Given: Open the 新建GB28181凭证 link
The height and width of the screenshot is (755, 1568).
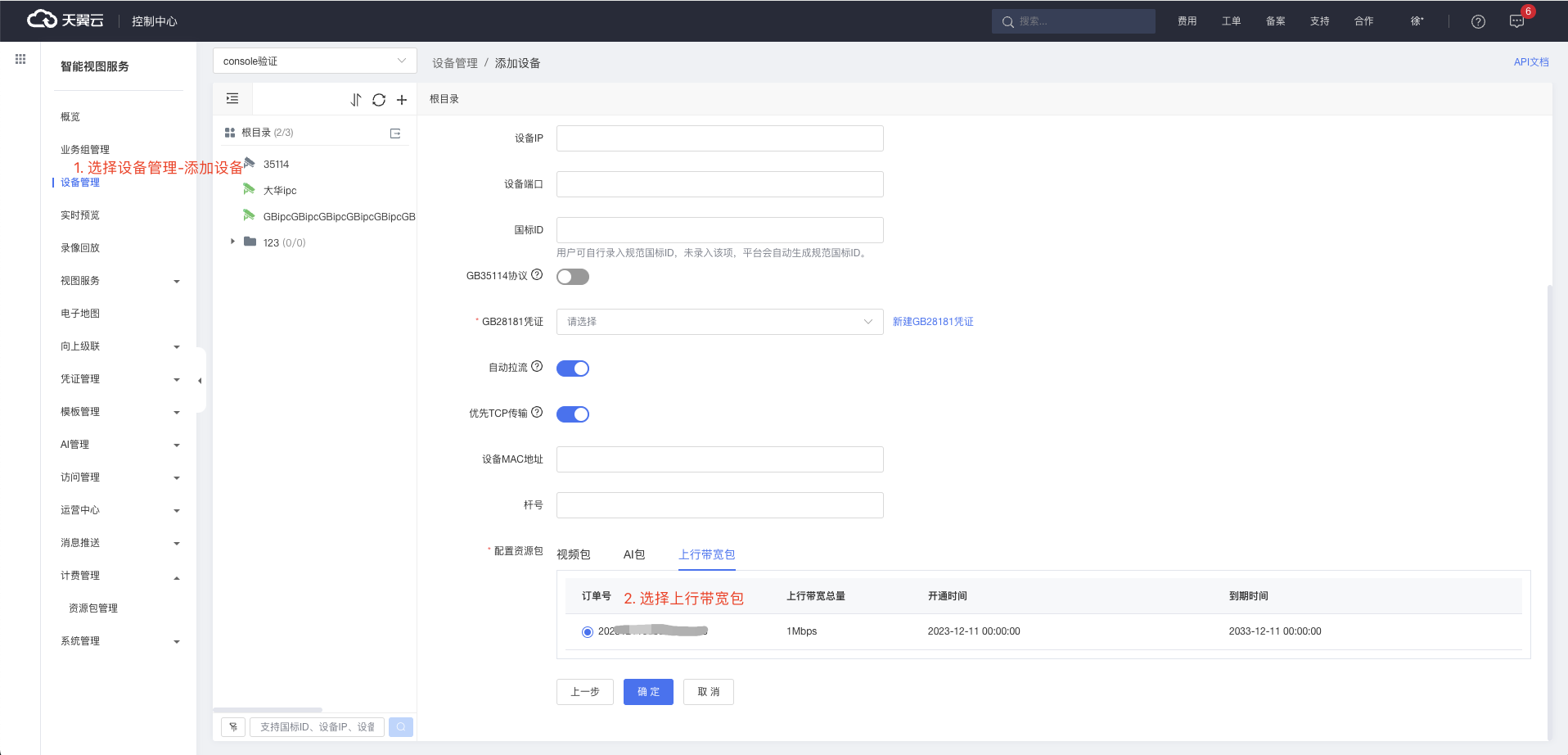Looking at the screenshot, I should pos(933,322).
